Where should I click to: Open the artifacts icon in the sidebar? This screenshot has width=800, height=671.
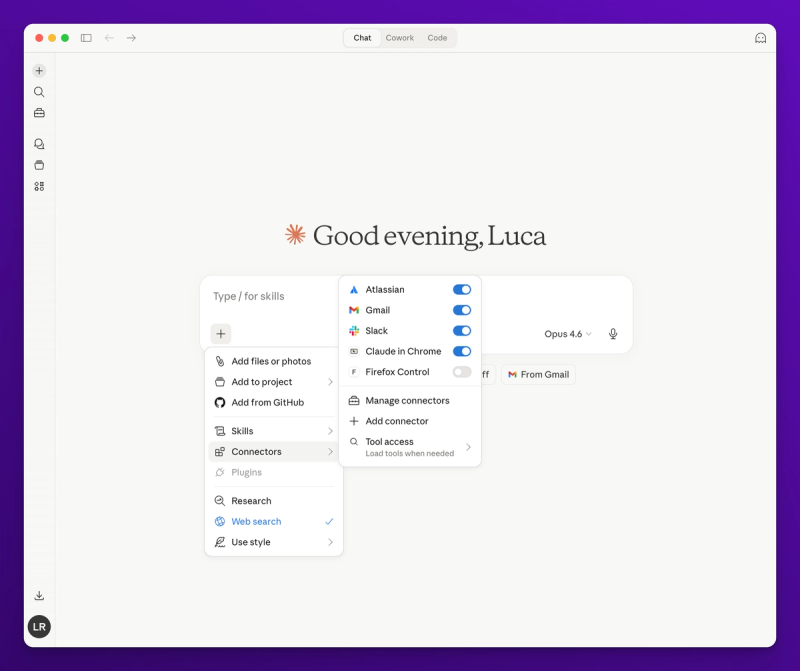pos(38,165)
